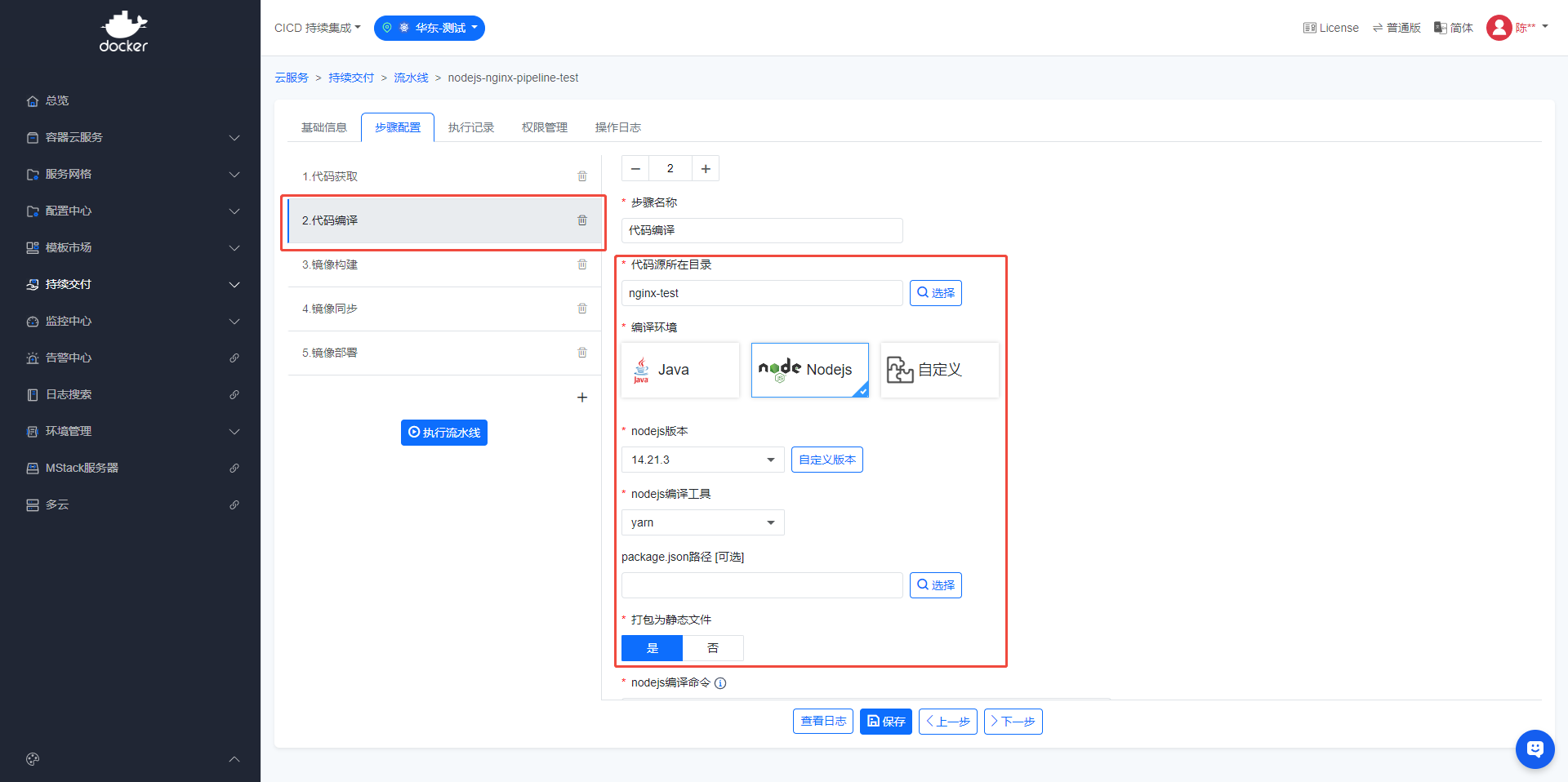The width and height of the screenshot is (1568, 782).
Task: Click the info icon beside nodejs编译命令
Action: 720,683
